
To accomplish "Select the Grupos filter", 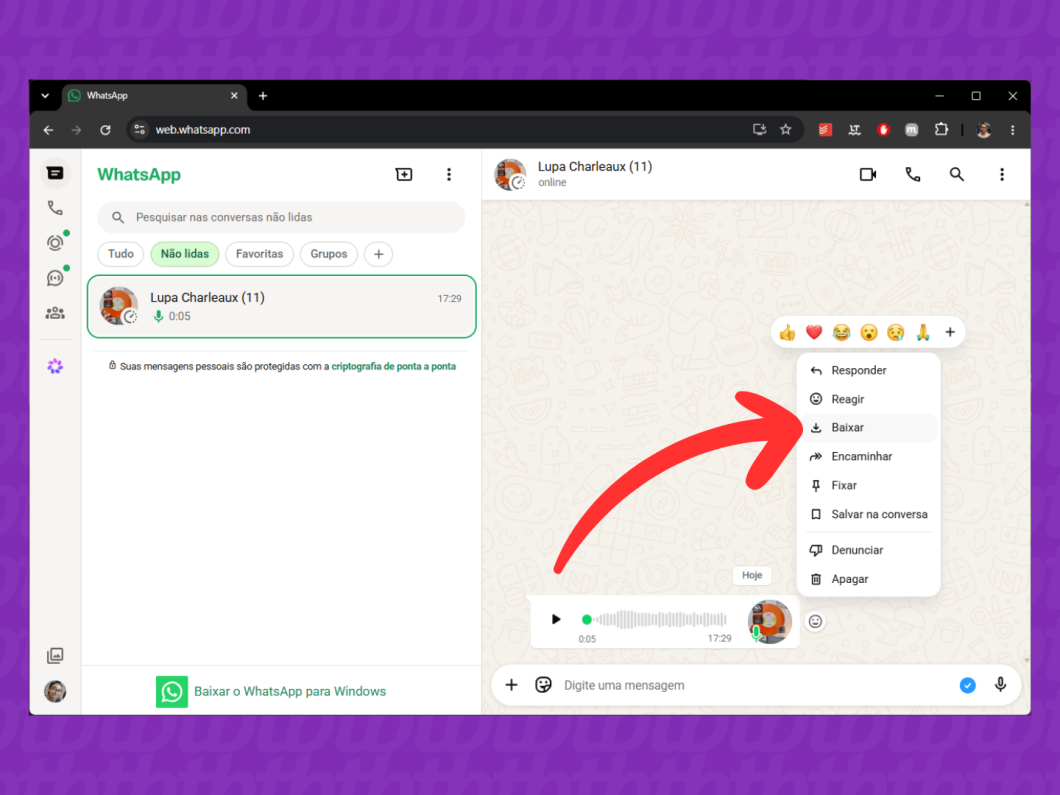I will (329, 254).
